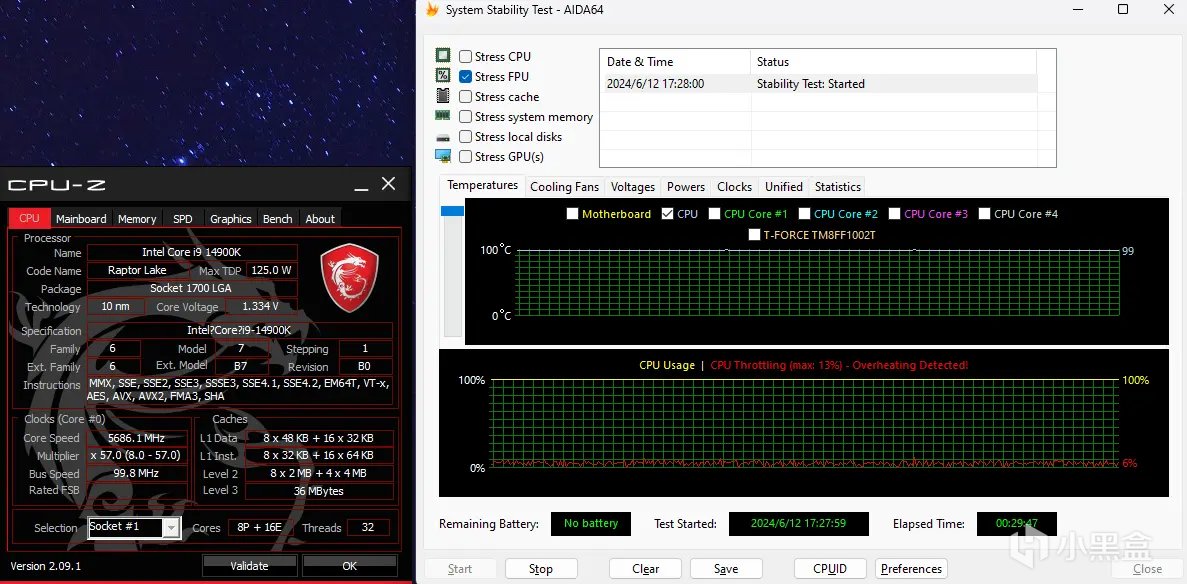Open Preferences in AIDA64
The image size is (1187, 584).
point(911,569)
